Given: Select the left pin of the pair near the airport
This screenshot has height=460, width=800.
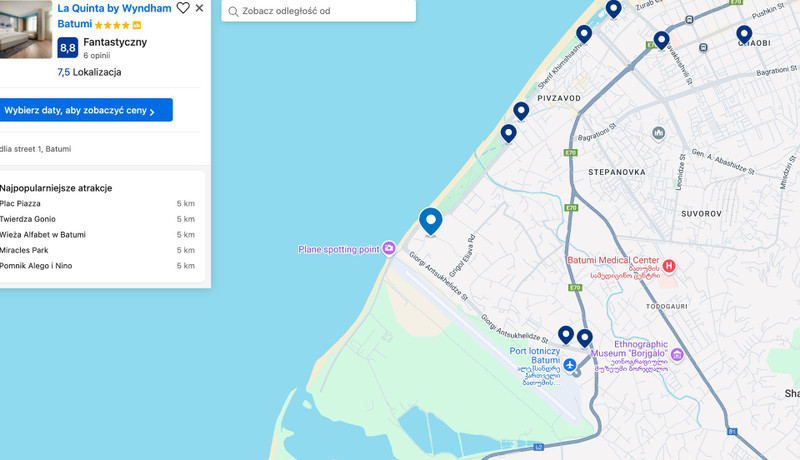Looking at the screenshot, I should [566, 335].
